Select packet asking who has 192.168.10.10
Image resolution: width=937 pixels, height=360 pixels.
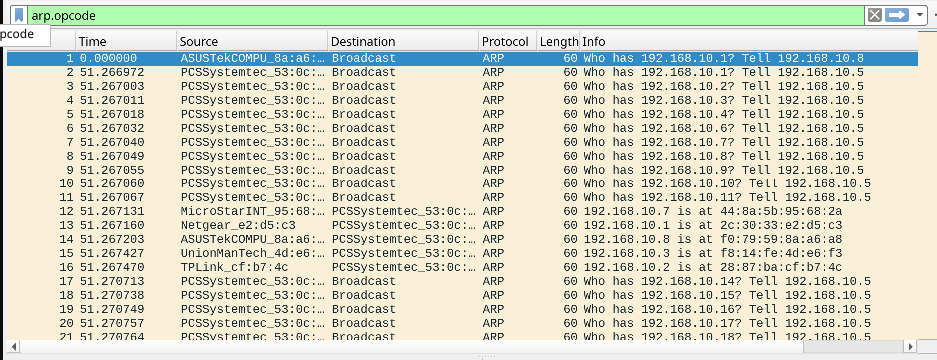462,183
